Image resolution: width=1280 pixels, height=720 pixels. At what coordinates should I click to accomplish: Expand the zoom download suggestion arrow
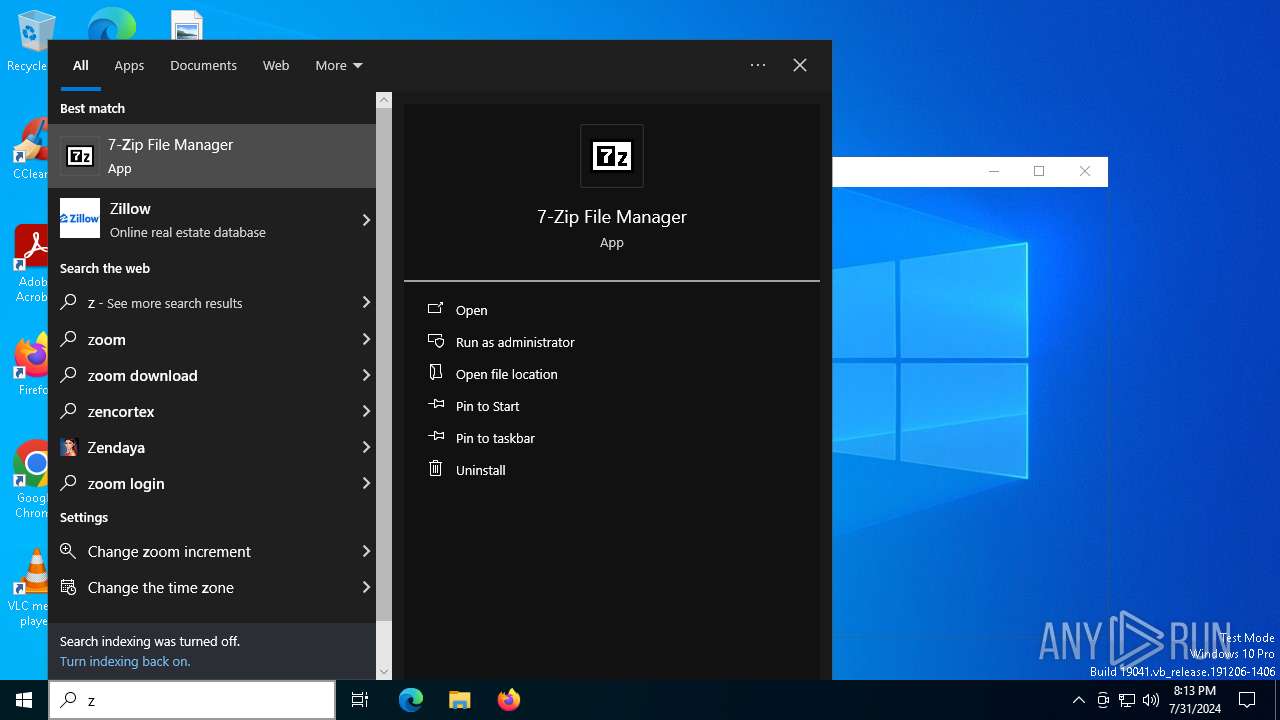click(366, 375)
